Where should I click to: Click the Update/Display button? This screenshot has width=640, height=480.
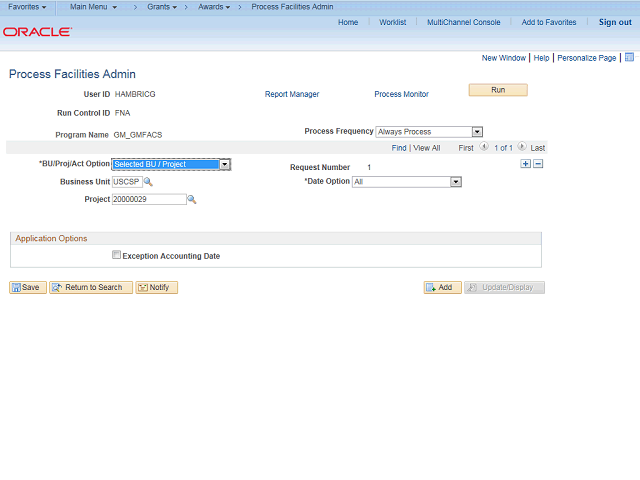504,287
